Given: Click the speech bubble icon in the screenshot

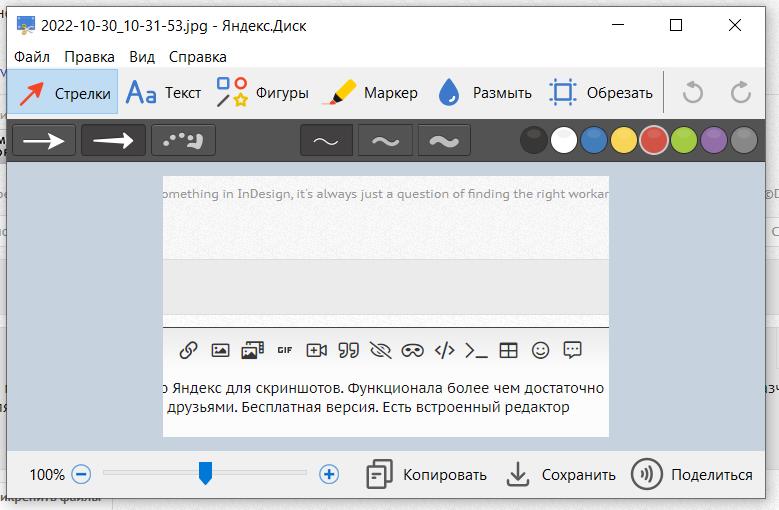Looking at the screenshot, I should click(x=572, y=350).
